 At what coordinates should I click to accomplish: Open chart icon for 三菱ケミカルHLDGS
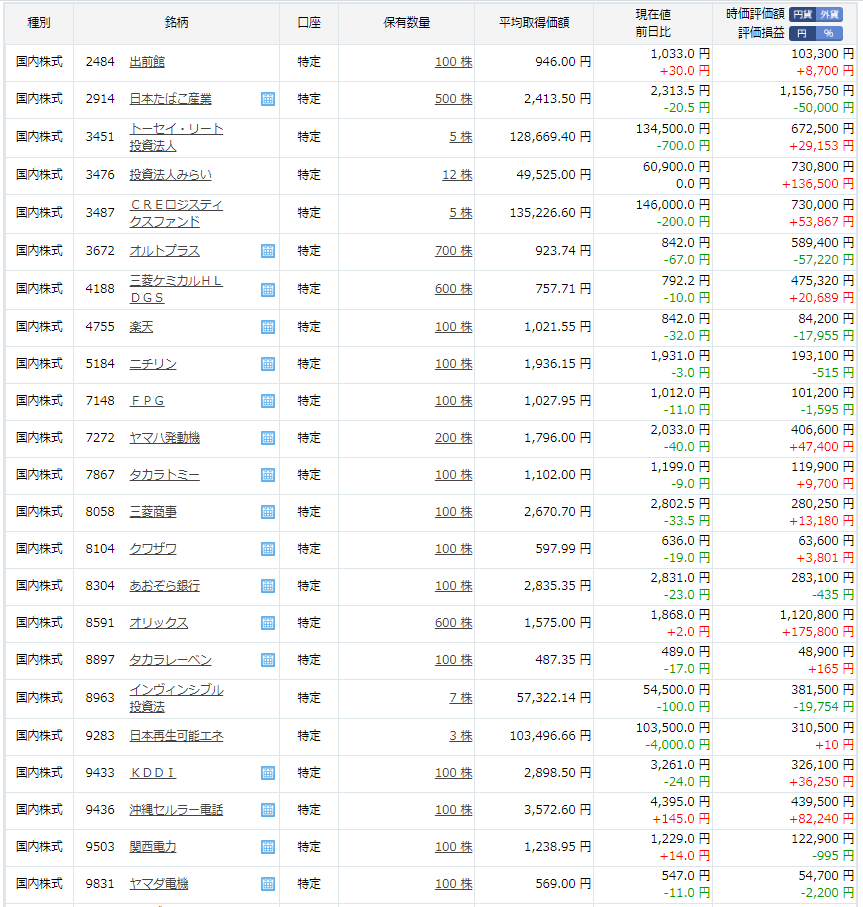(x=268, y=289)
